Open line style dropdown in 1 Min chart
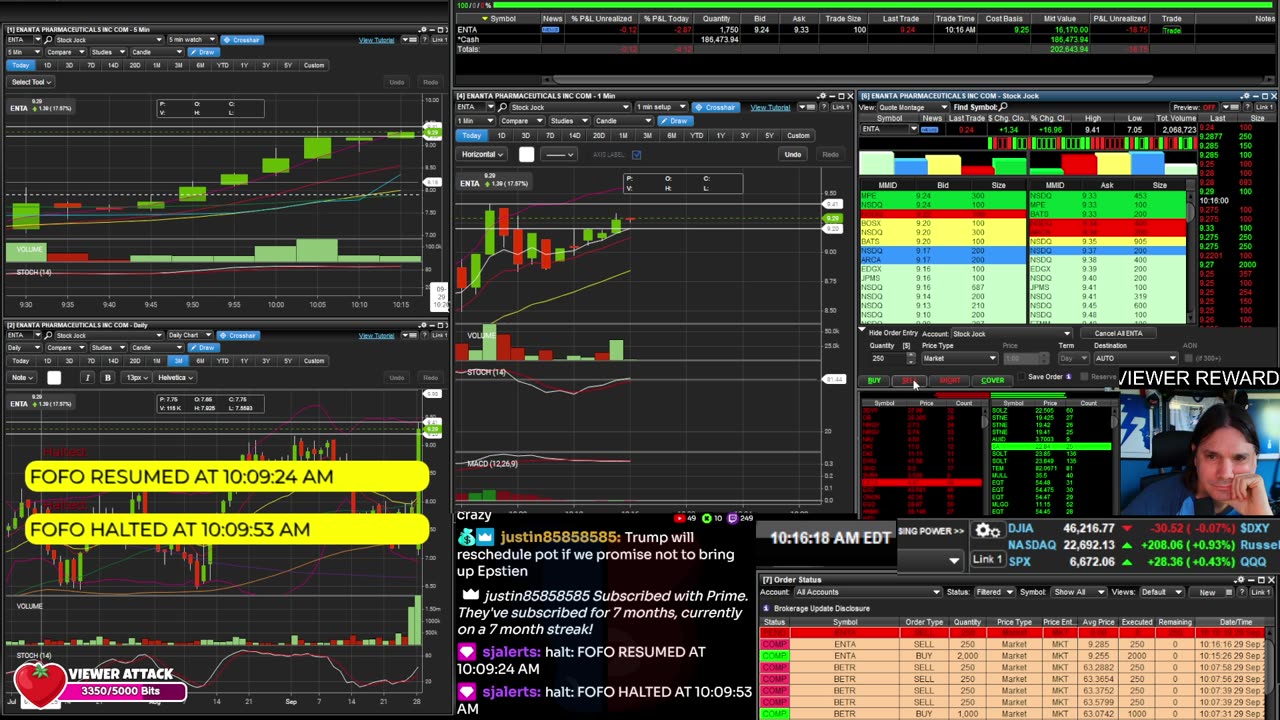 pyautogui.click(x=559, y=154)
